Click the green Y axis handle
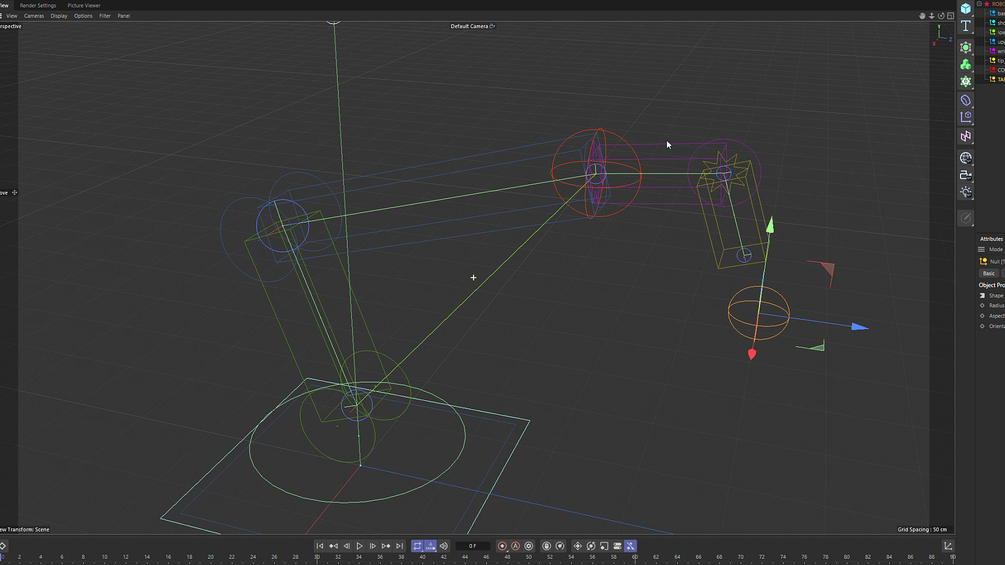This screenshot has width=1005, height=565. point(770,224)
